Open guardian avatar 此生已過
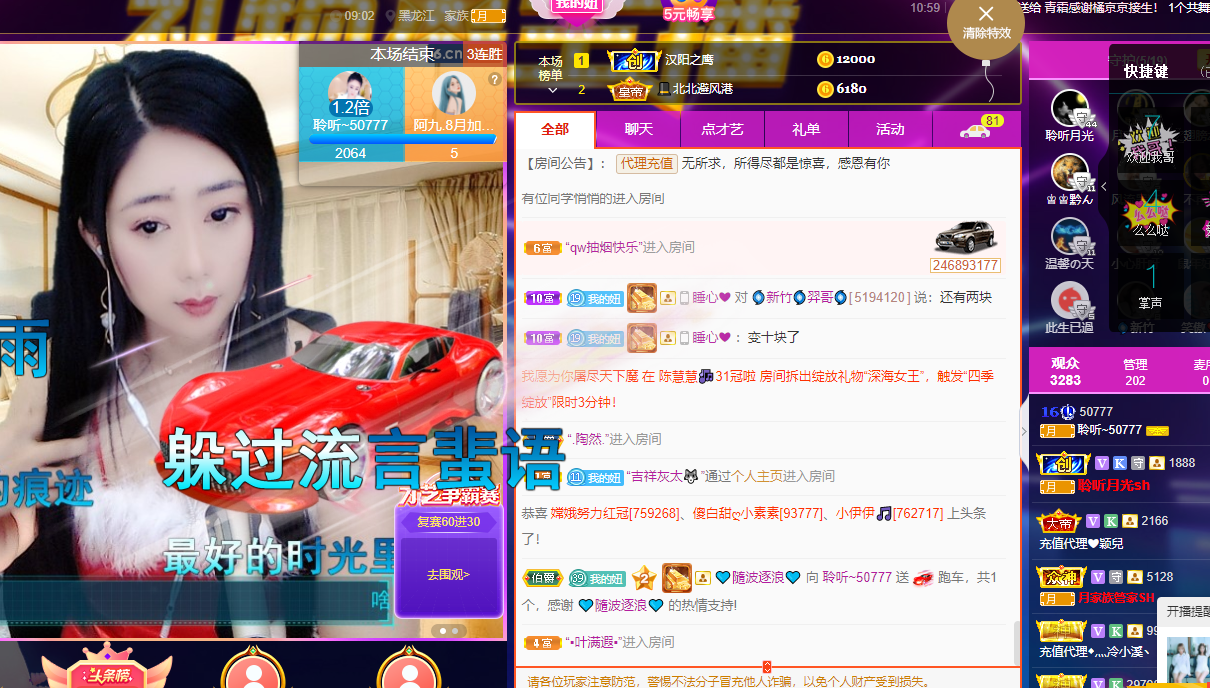This screenshot has height=688, width=1210. tap(1070, 300)
